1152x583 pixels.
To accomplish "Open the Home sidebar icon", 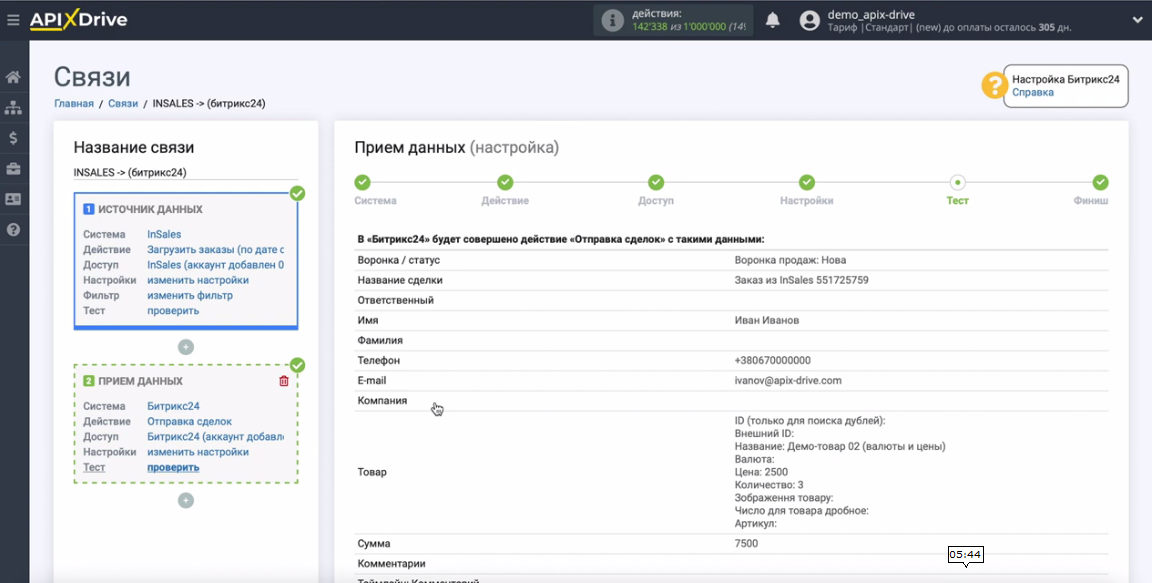I will [x=13, y=77].
